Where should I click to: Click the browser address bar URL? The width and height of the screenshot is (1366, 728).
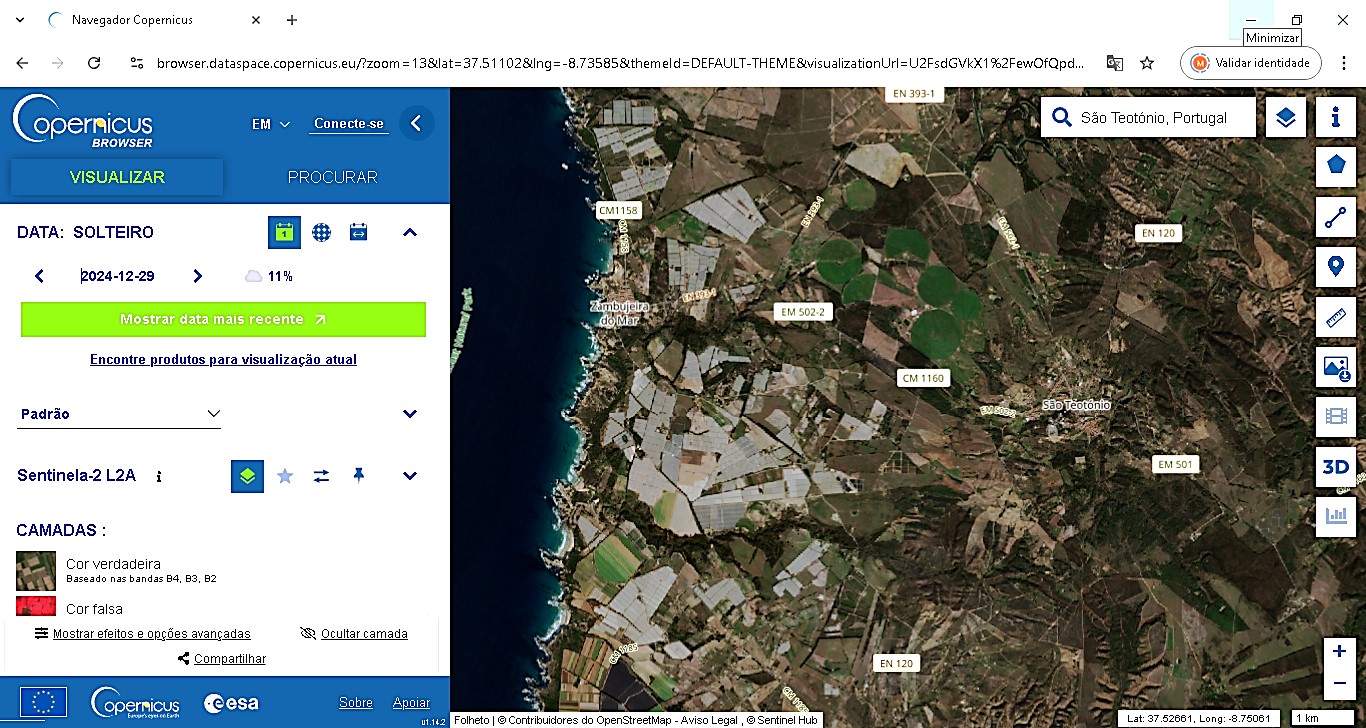620,63
